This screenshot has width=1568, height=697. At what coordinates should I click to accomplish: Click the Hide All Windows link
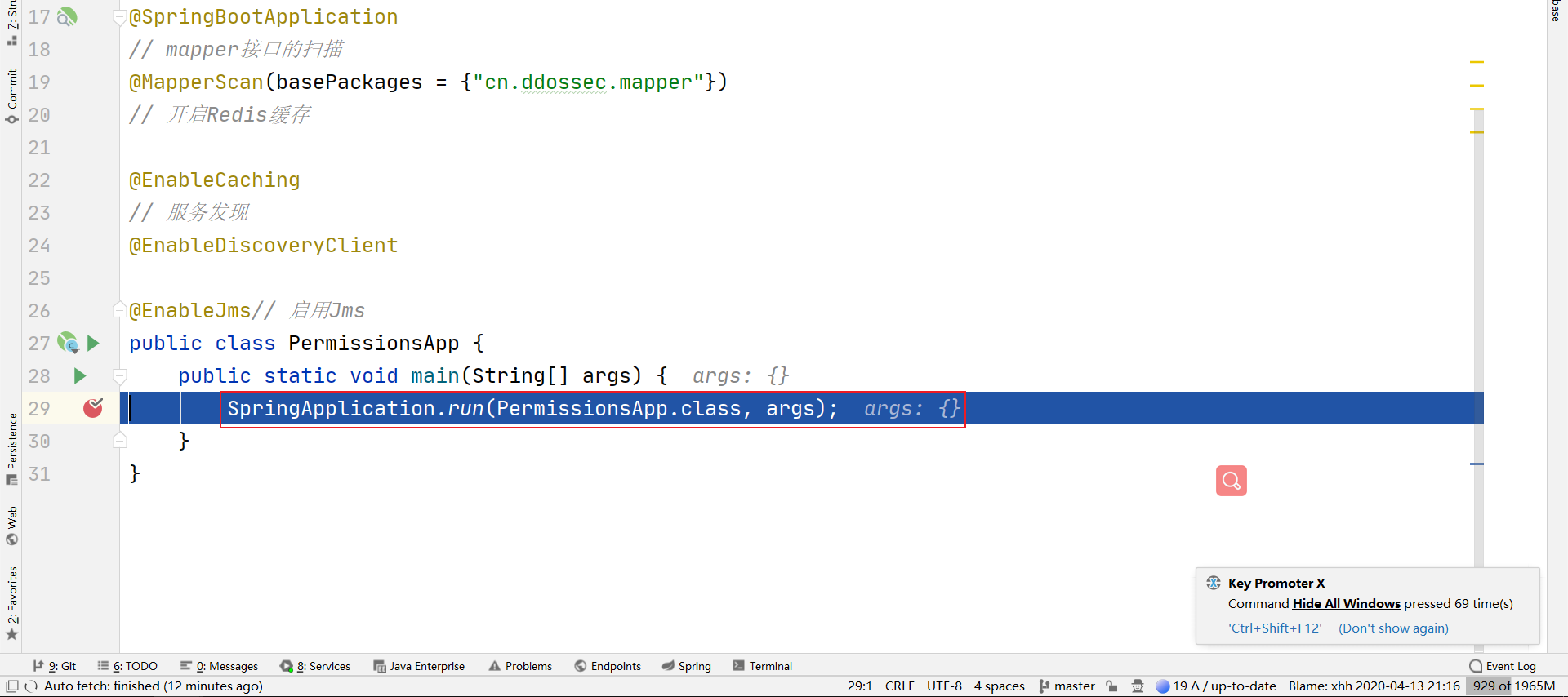click(1346, 604)
